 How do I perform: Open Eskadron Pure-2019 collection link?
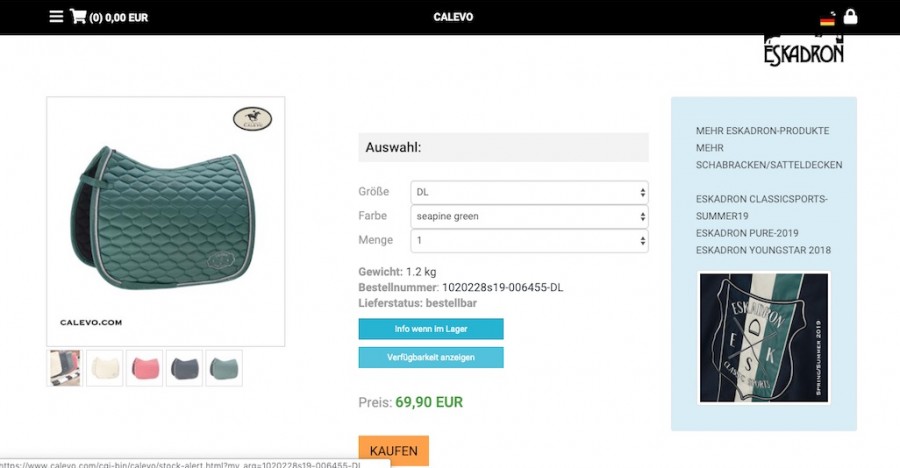747,233
